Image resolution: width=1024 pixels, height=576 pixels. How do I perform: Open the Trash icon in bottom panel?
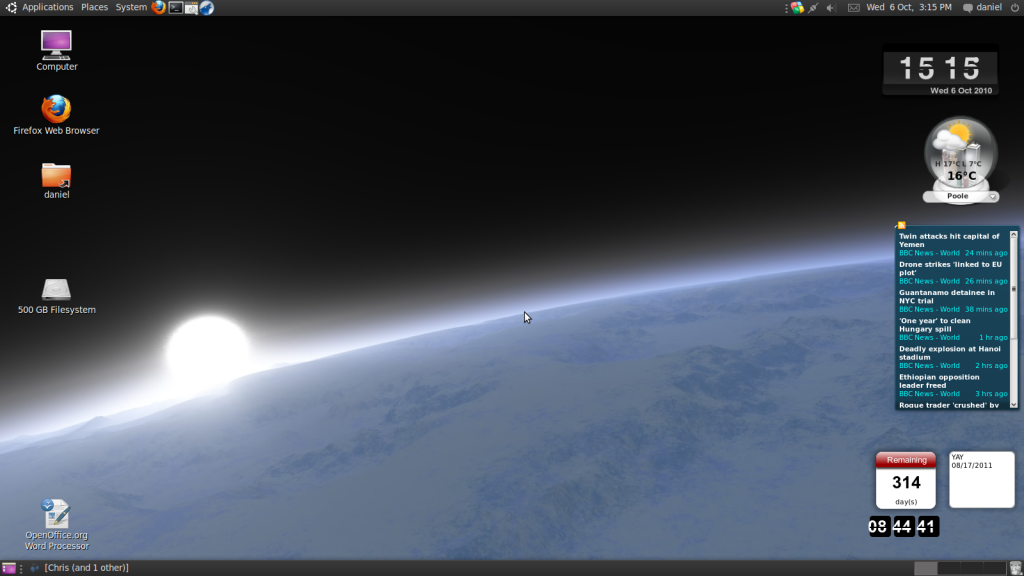[x=1016, y=568]
